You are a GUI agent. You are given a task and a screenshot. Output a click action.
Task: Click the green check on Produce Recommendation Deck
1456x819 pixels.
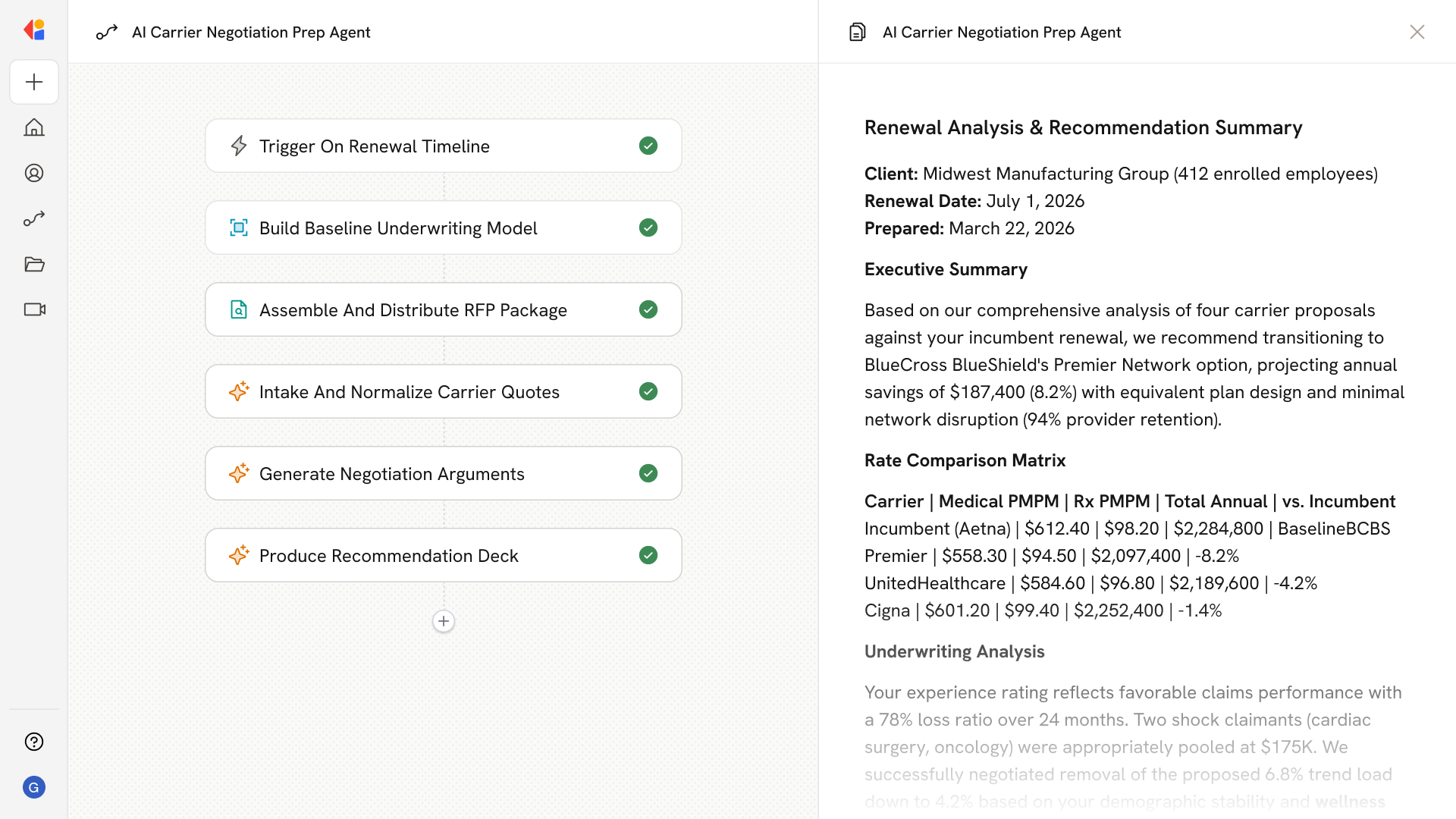pos(648,555)
